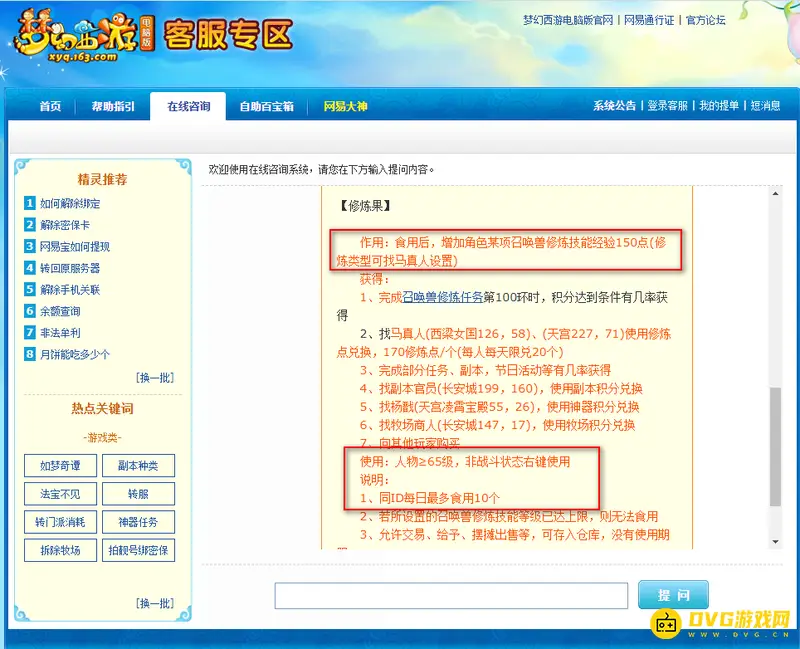The image size is (800, 649).
Task: Open the 帮助指引 tab
Action: click(x=113, y=106)
